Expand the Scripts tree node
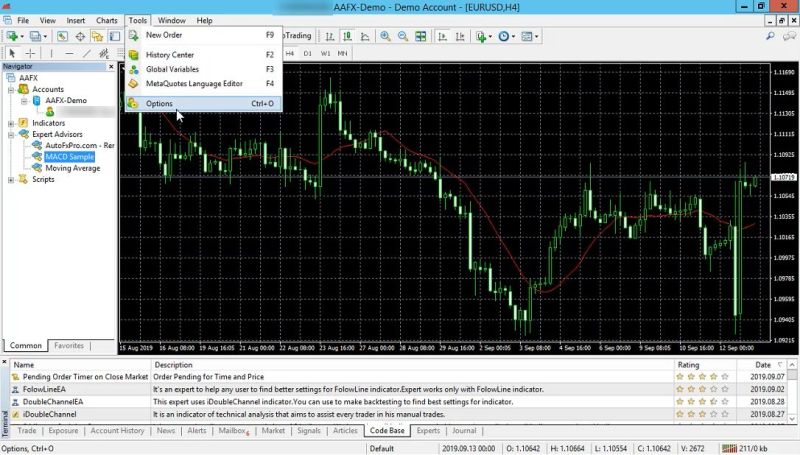800x455 pixels. pos(10,180)
